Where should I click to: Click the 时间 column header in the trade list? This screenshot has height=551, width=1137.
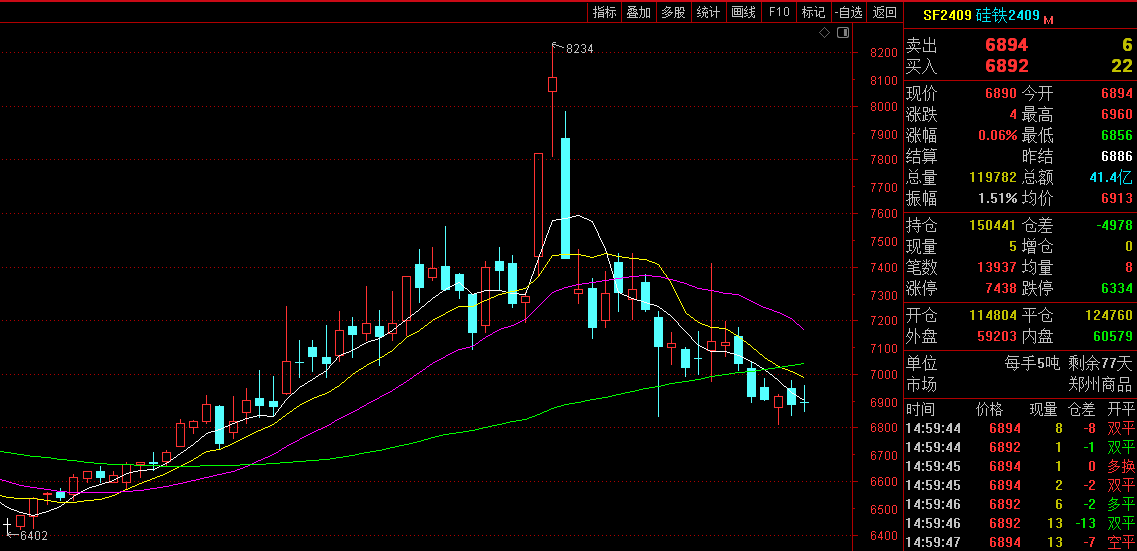coord(920,409)
